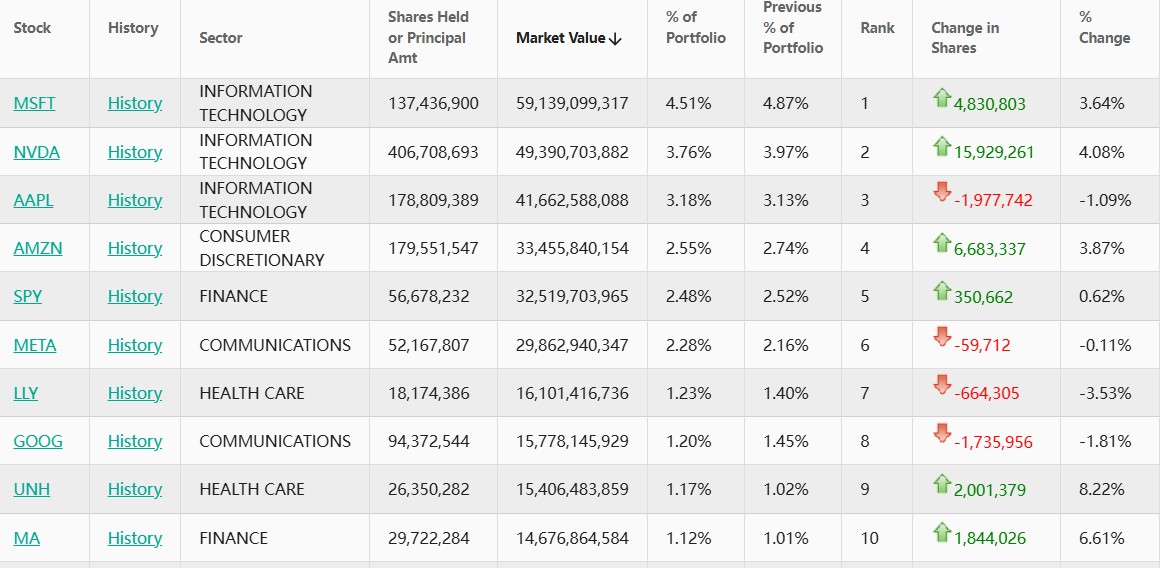
Task: Click the green up arrow for AMZN
Action: pos(941,243)
